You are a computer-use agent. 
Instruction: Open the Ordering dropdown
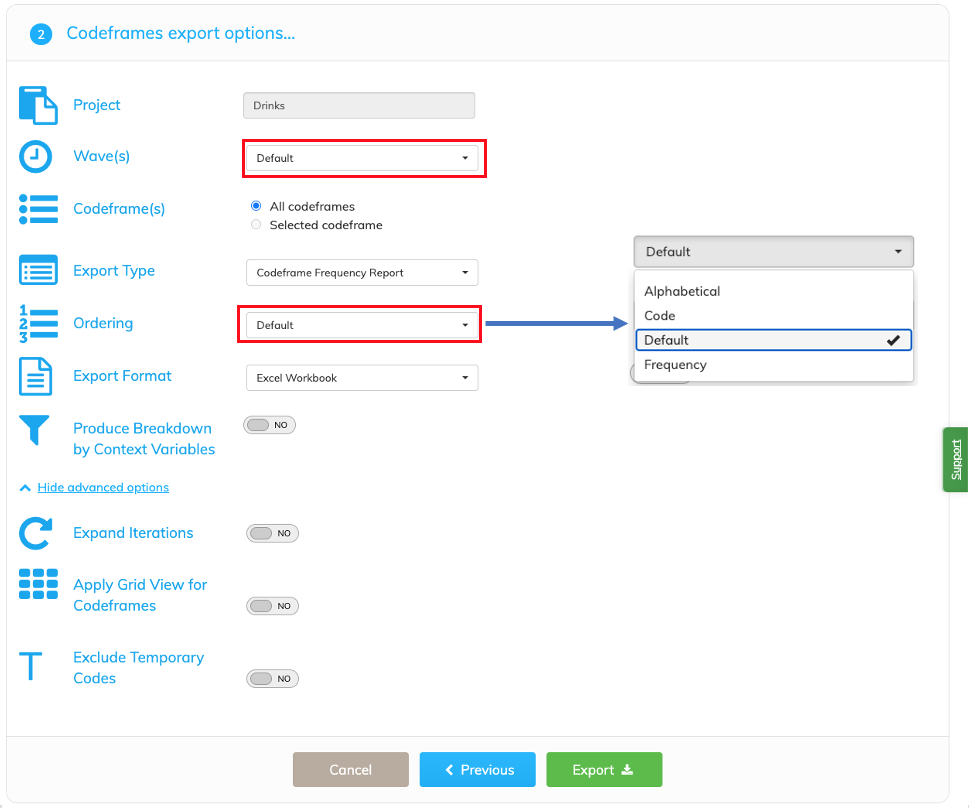362,325
